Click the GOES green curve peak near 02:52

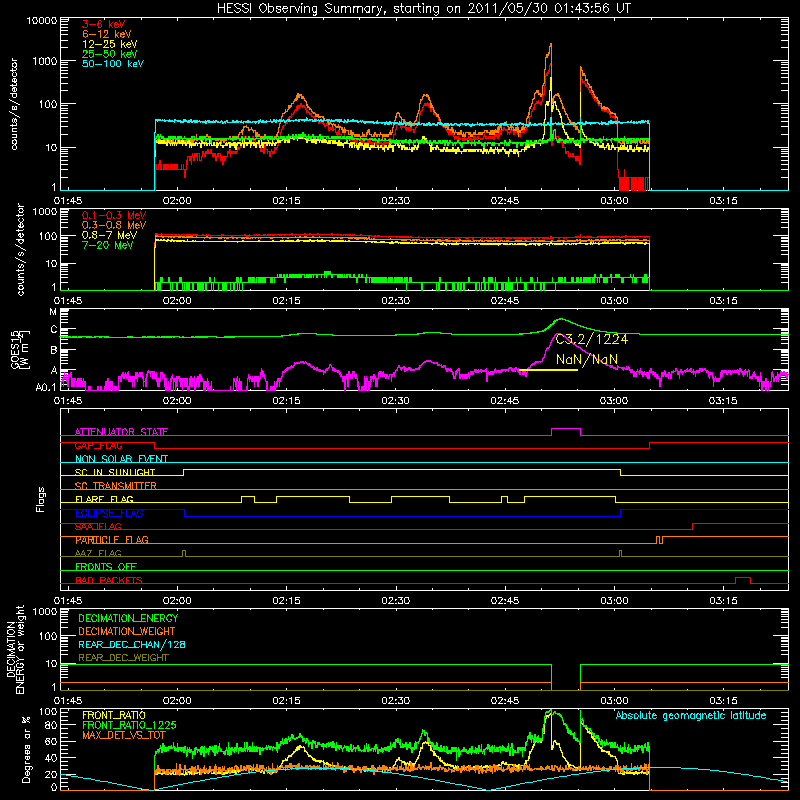[x=561, y=319]
